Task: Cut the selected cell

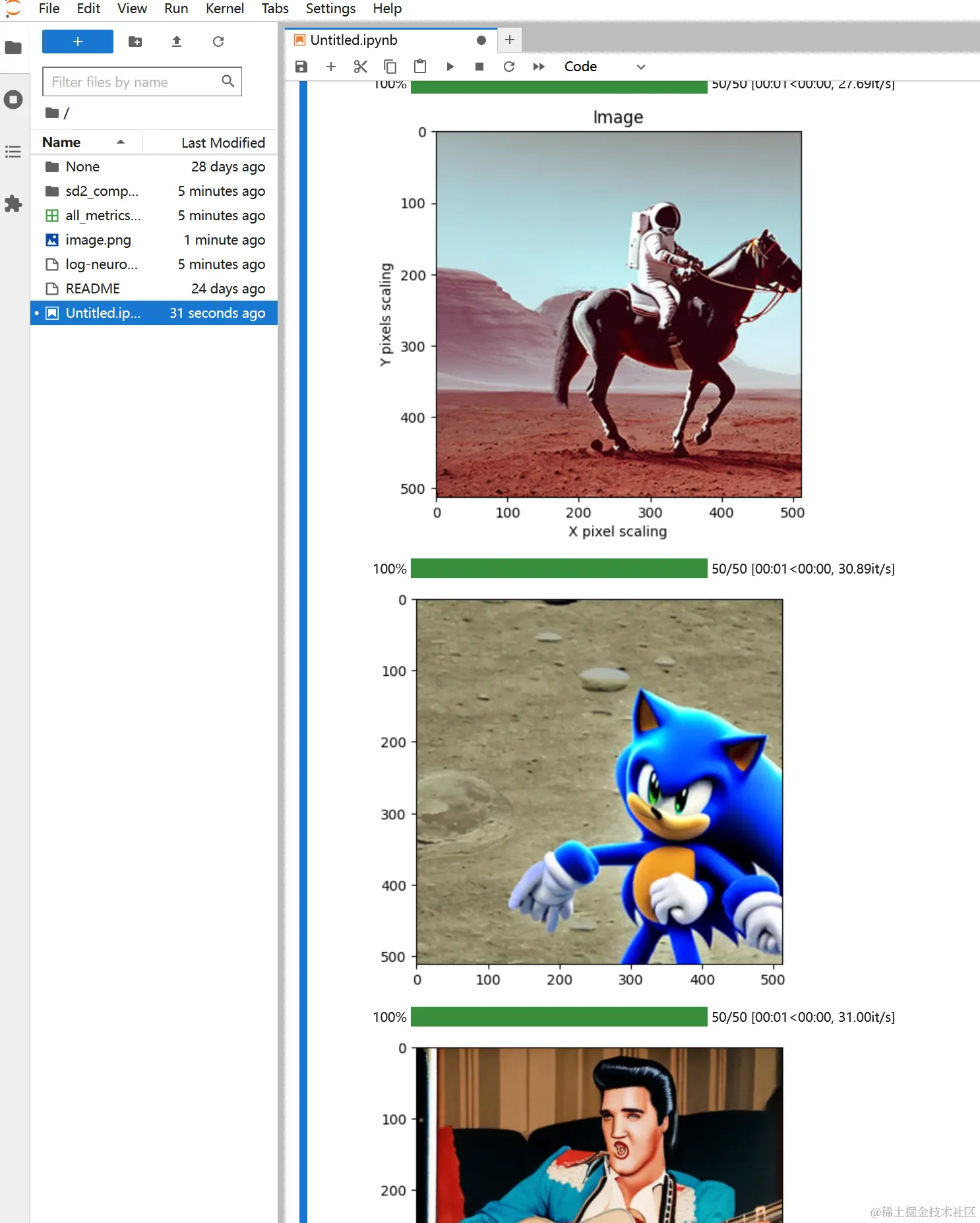Action: point(360,67)
